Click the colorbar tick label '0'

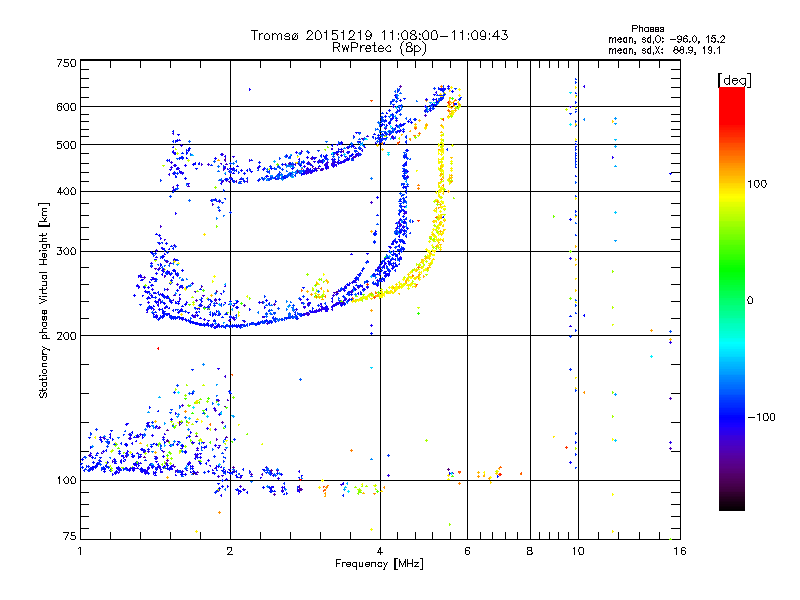tap(750, 300)
